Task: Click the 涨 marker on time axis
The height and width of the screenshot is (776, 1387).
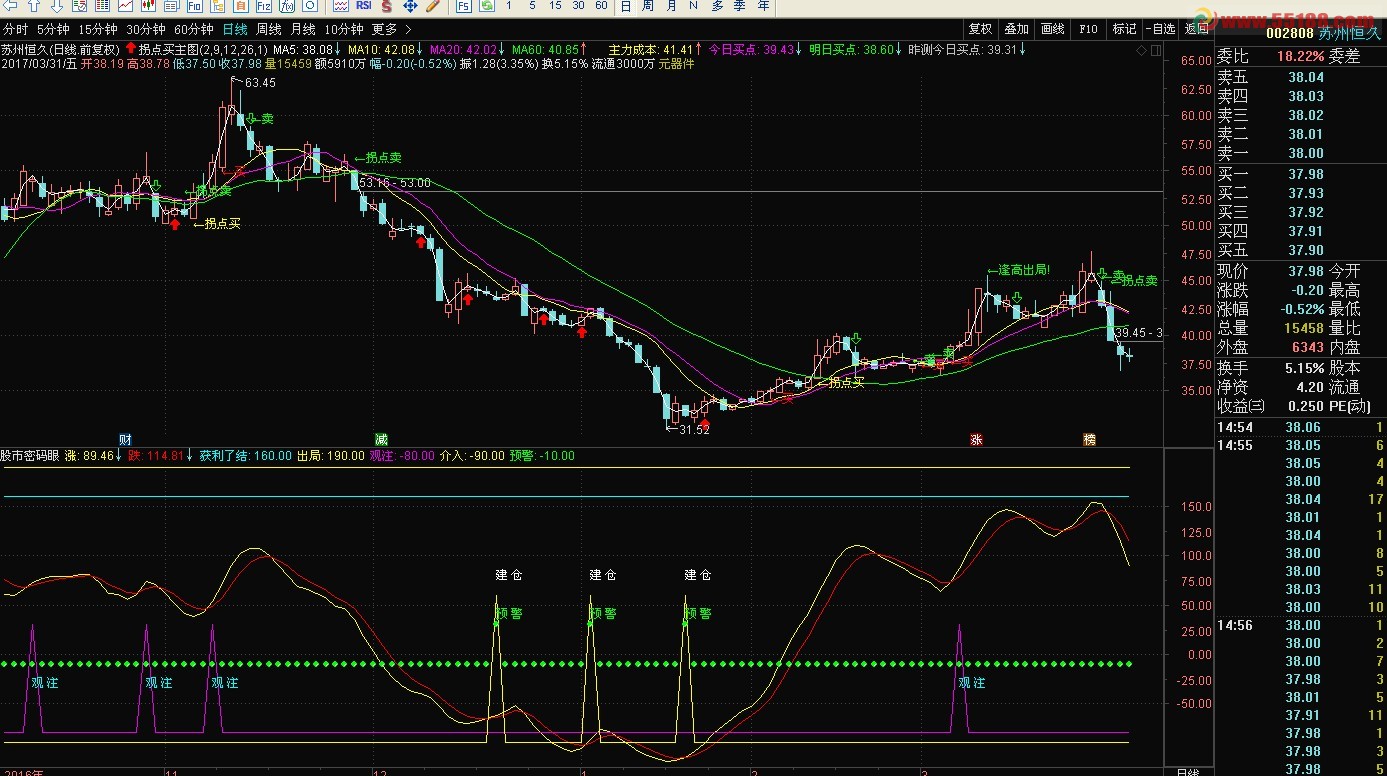Action: pyautogui.click(x=975, y=439)
